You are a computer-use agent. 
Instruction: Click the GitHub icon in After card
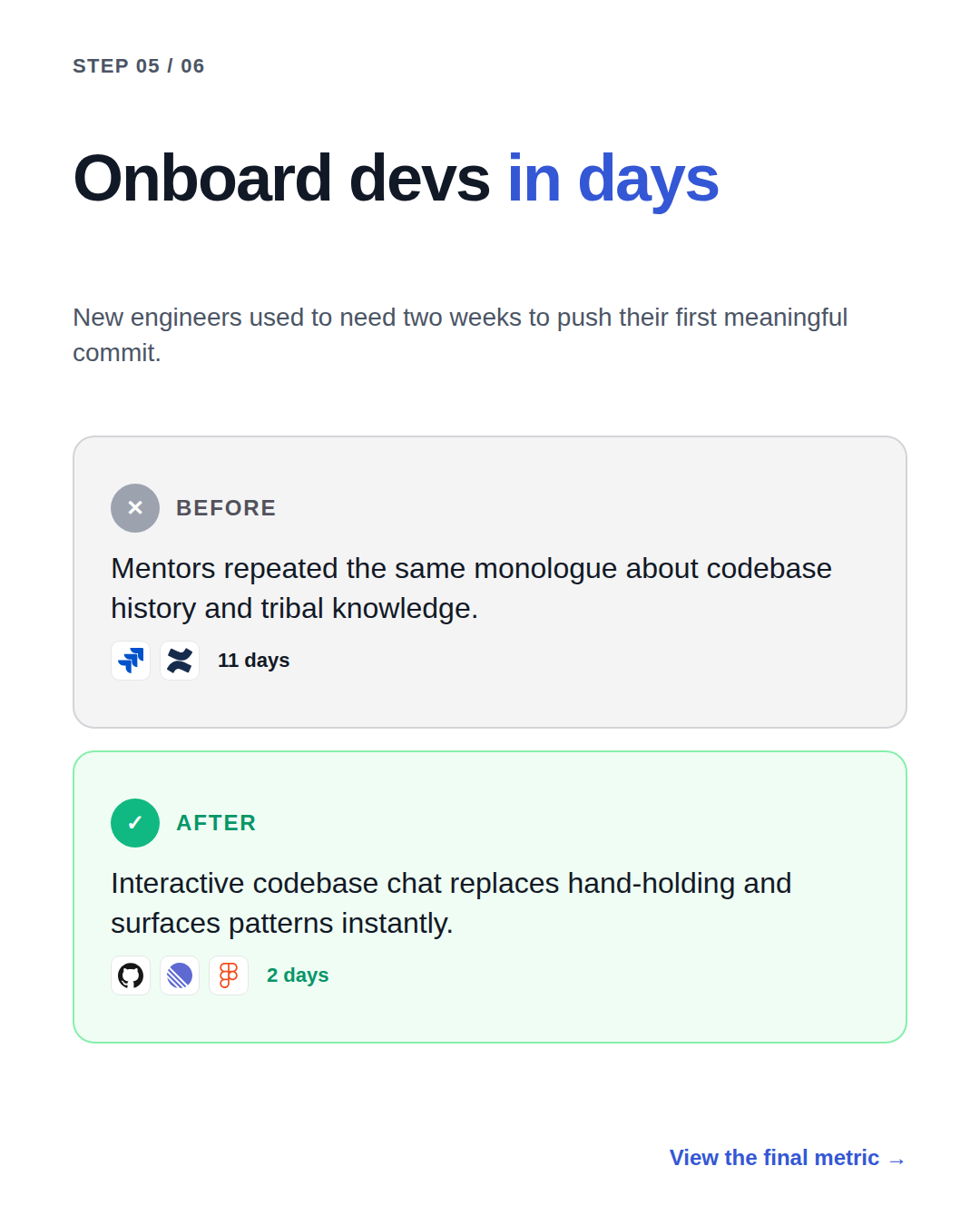(x=131, y=975)
